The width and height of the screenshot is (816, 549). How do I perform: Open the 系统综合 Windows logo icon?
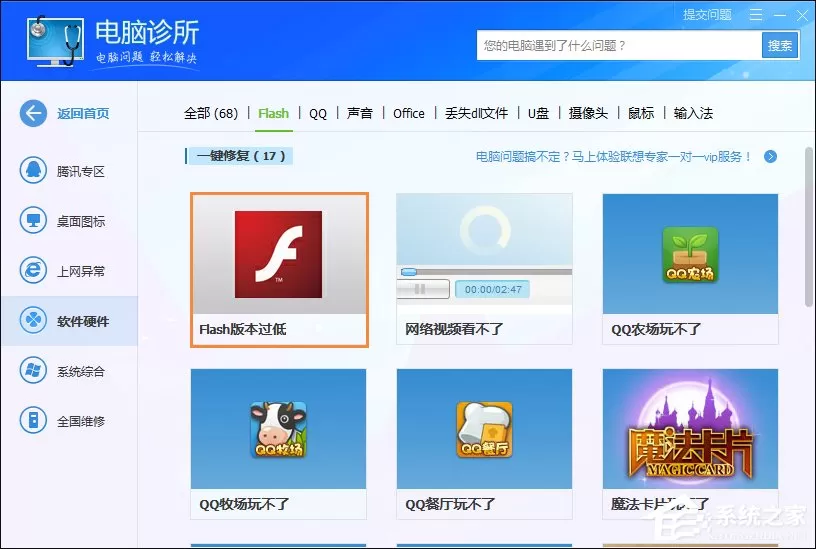click(x=33, y=370)
